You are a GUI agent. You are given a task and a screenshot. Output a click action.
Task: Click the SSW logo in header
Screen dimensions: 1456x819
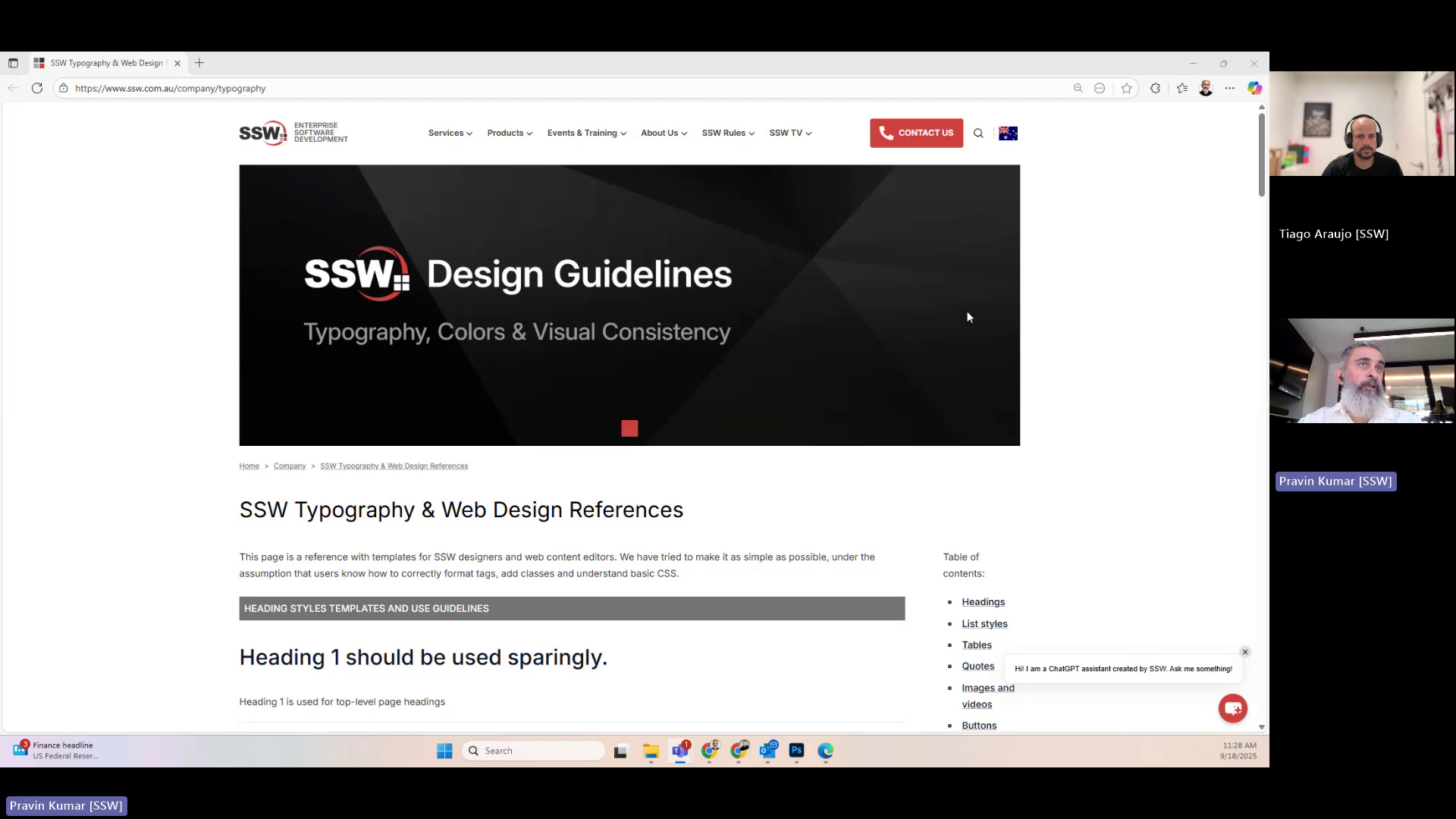pyautogui.click(x=293, y=133)
